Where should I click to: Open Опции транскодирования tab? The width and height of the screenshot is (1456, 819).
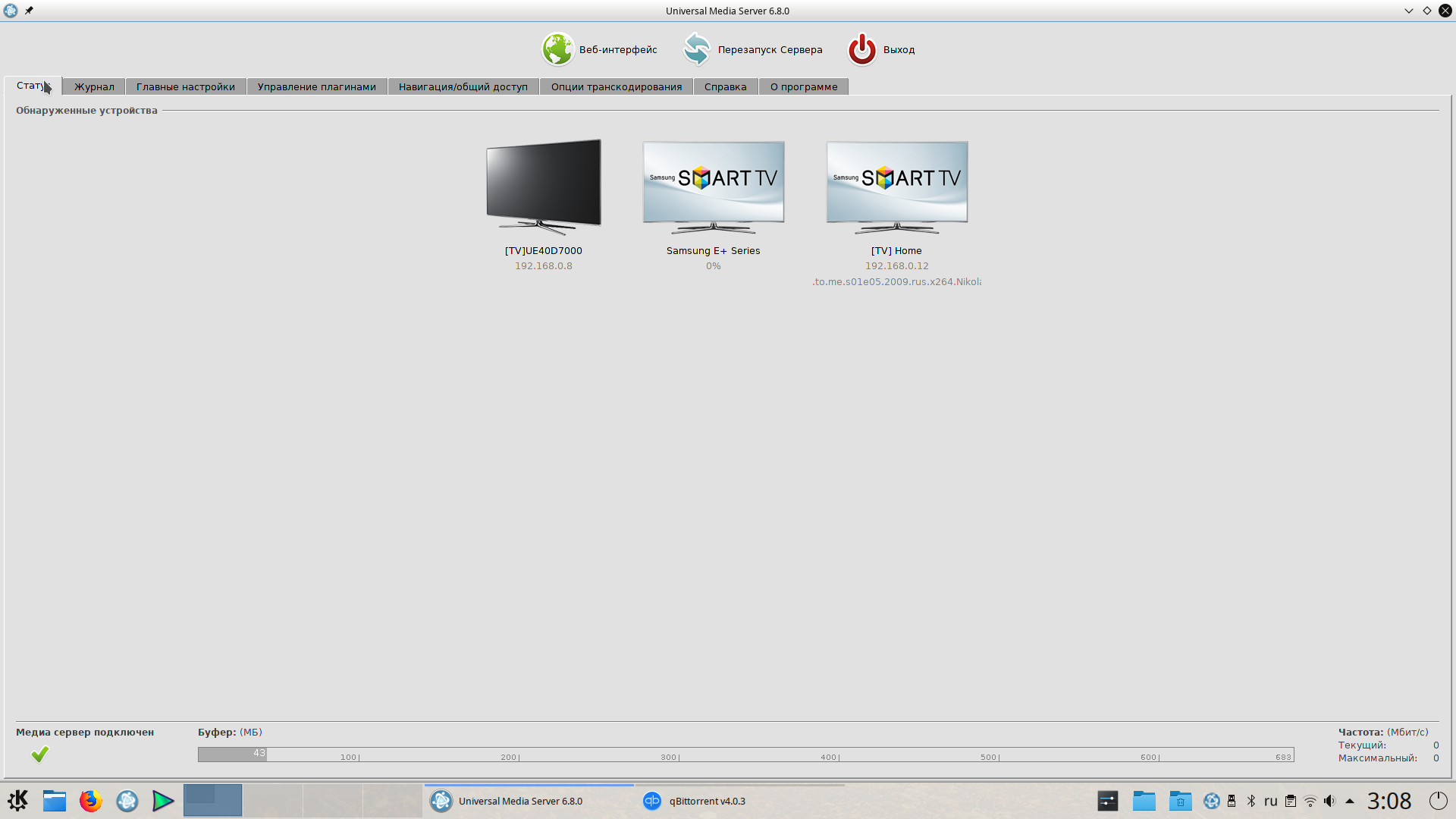(616, 86)
